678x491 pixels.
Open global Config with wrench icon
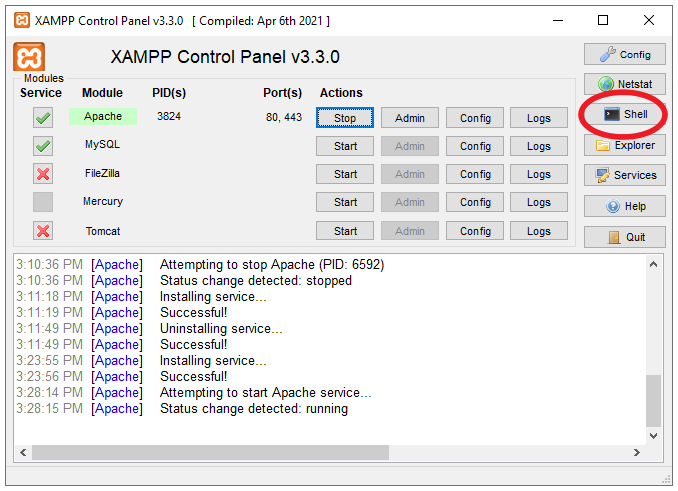tap(625, 54)
